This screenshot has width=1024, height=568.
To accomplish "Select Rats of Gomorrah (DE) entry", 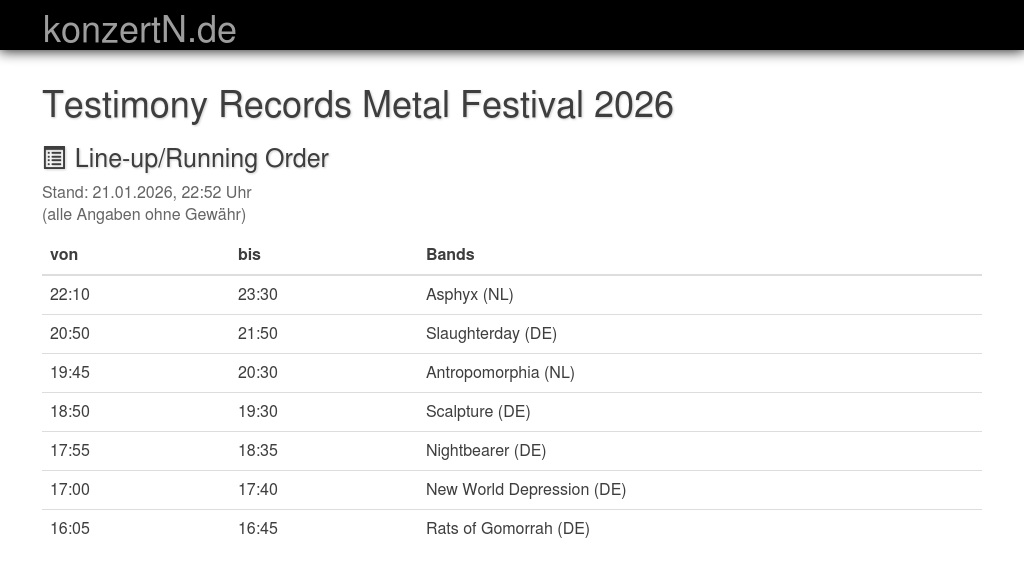I will (507, 528).
